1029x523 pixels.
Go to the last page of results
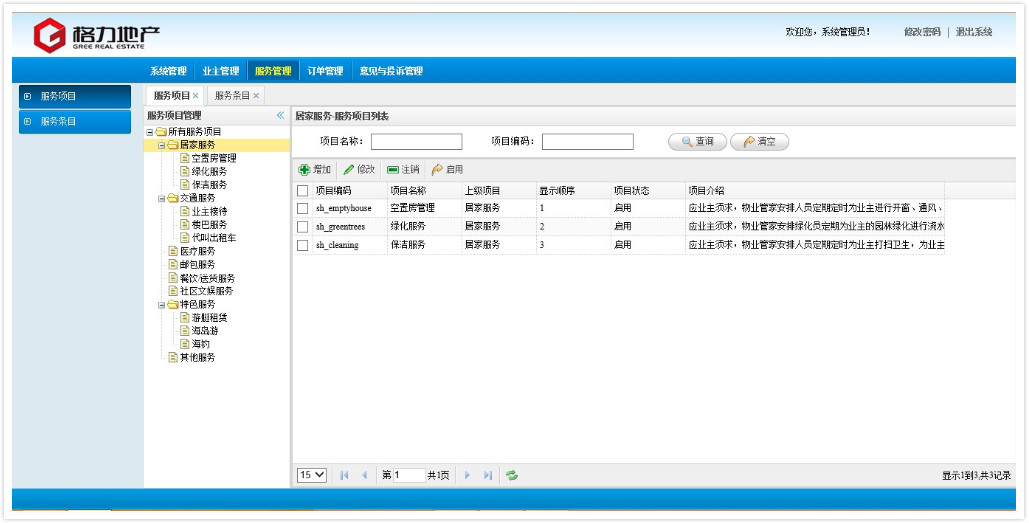pyautogui.click(x=488, y=475)
